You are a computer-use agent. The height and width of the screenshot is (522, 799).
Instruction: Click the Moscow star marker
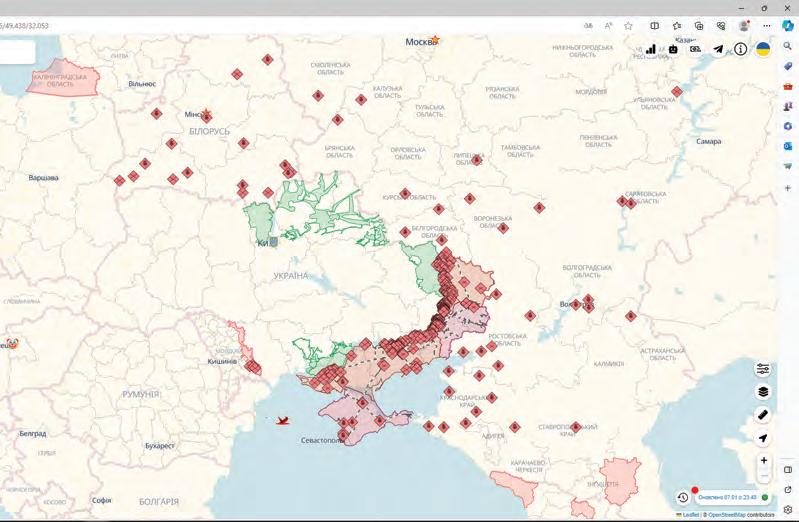(x=436, y=39)
